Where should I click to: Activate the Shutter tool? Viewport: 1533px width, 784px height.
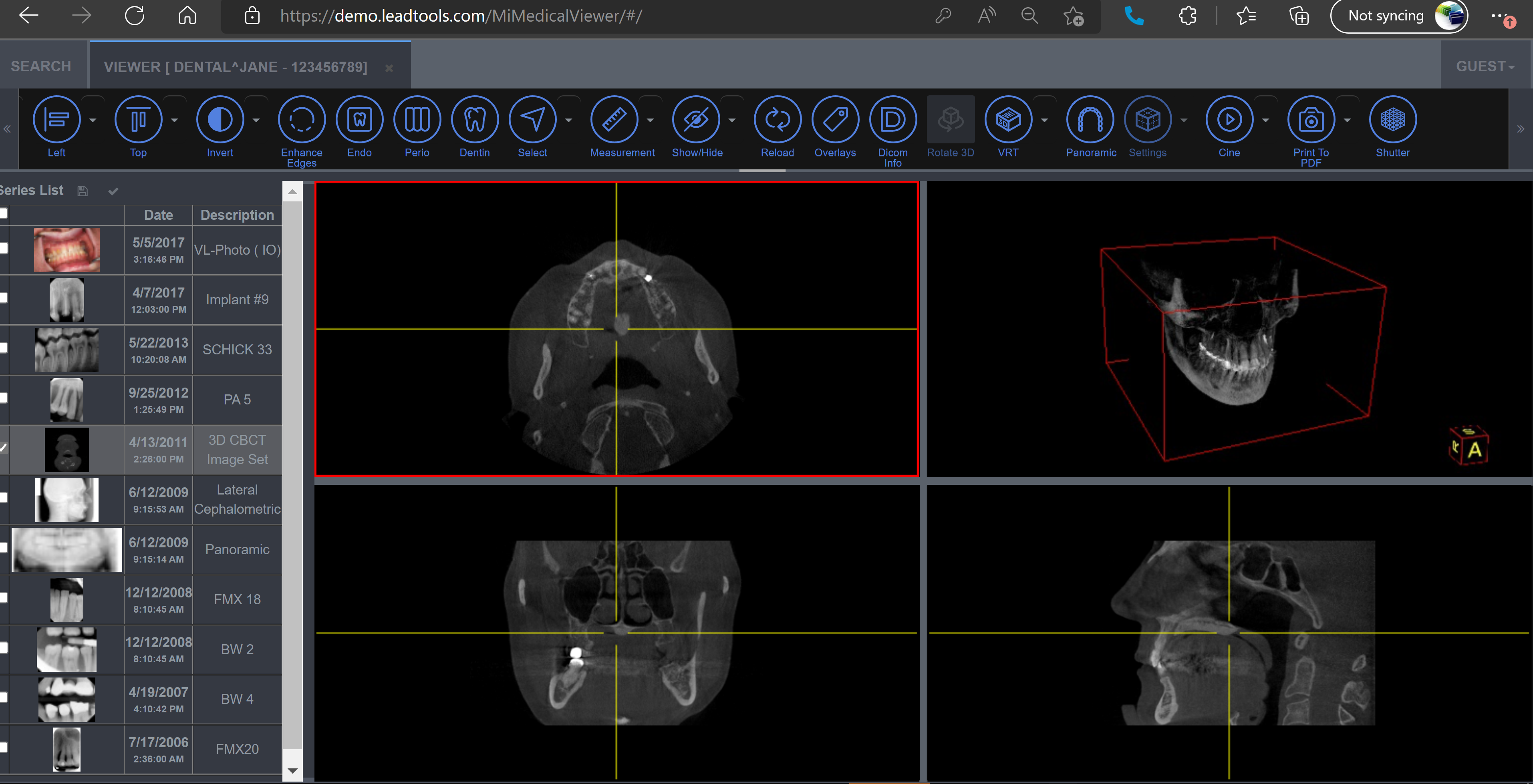tap(1393, 120)
